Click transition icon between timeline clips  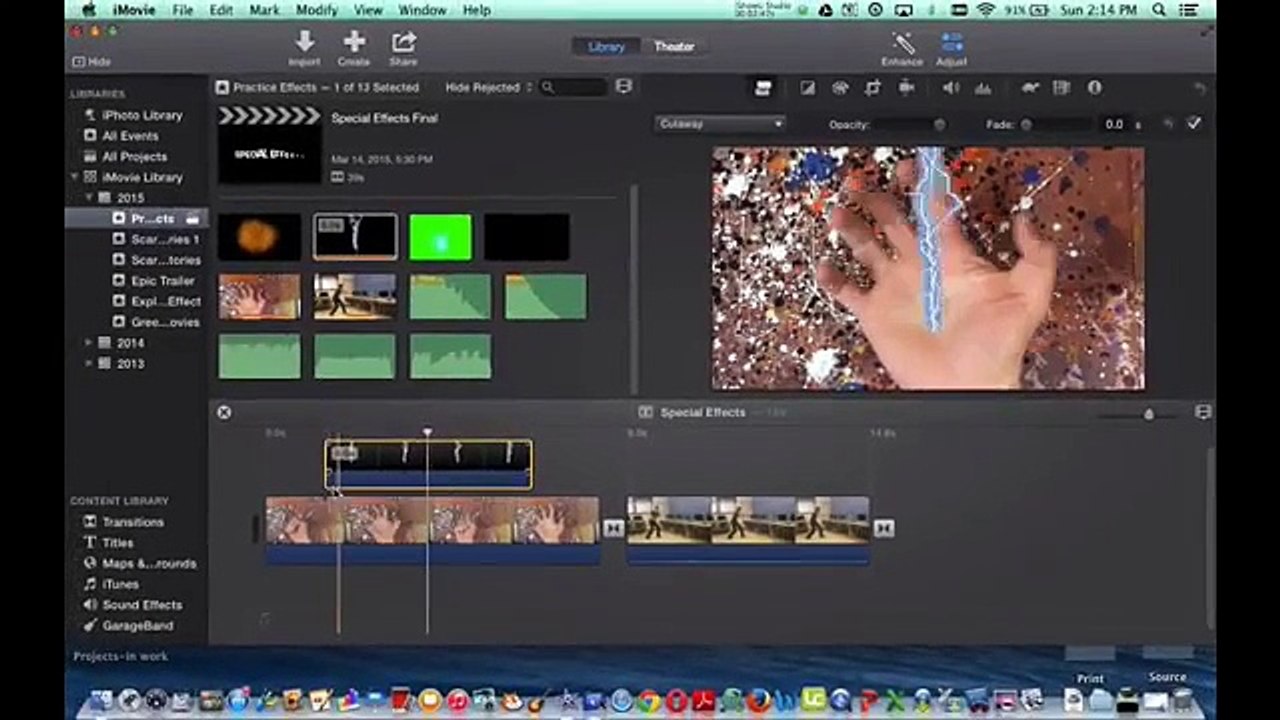[613, 528]
